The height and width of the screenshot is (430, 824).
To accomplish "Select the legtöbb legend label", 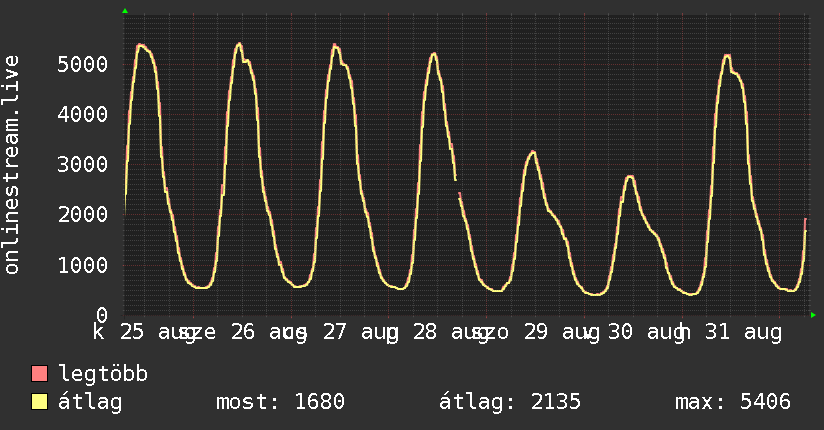I will [103, 374].
